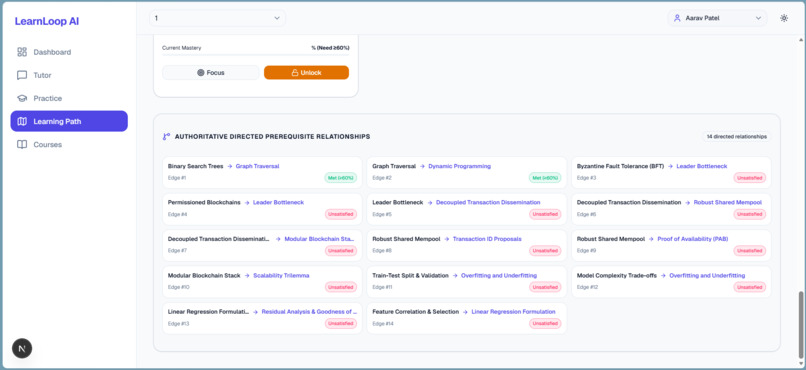Click the Met badge on Edge #1
The height and width of the screenshot is (370, 806).
[340, 178]
